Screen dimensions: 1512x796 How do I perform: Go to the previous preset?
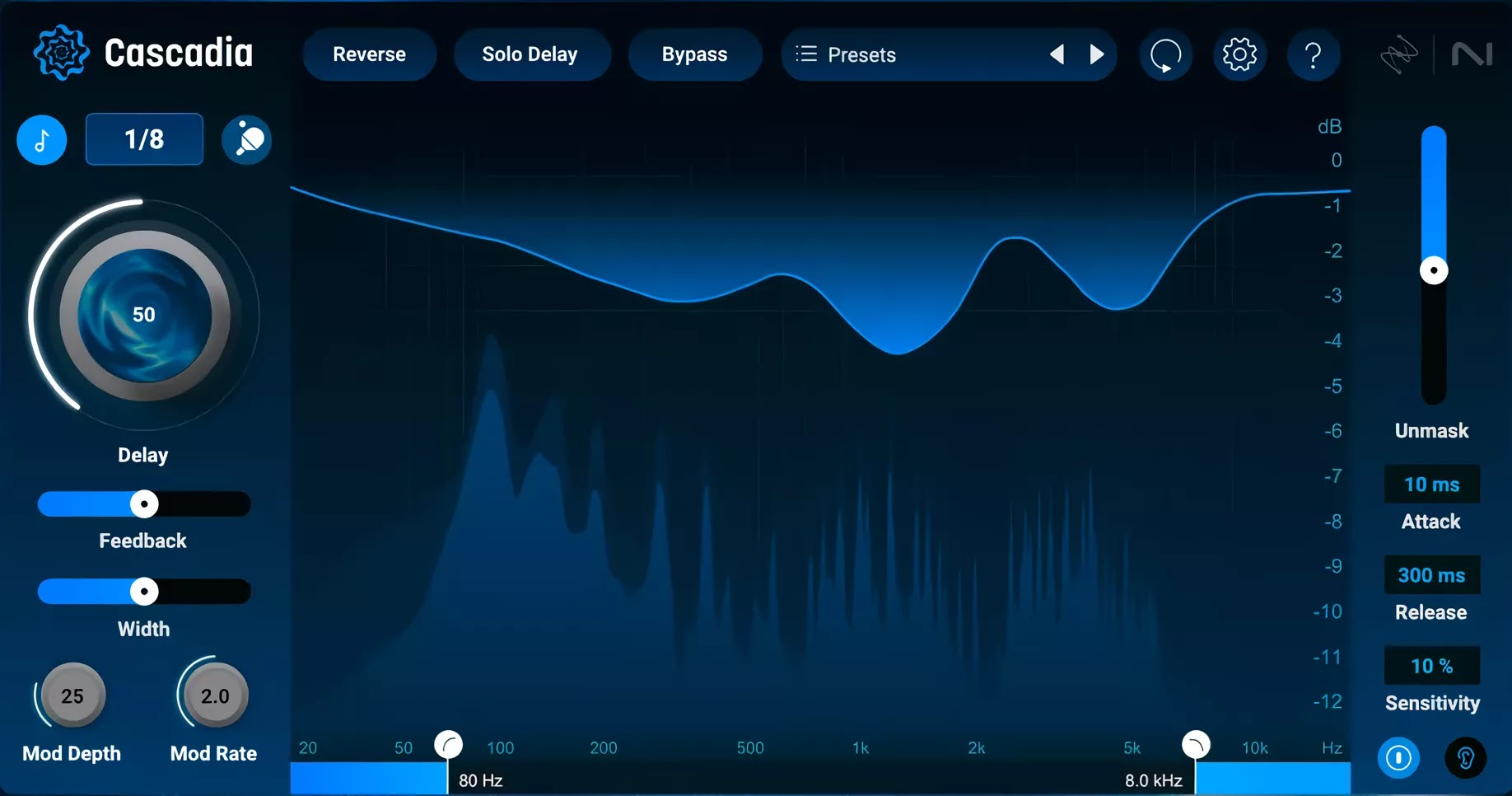pyautogui.click(x=1057, y=54)
